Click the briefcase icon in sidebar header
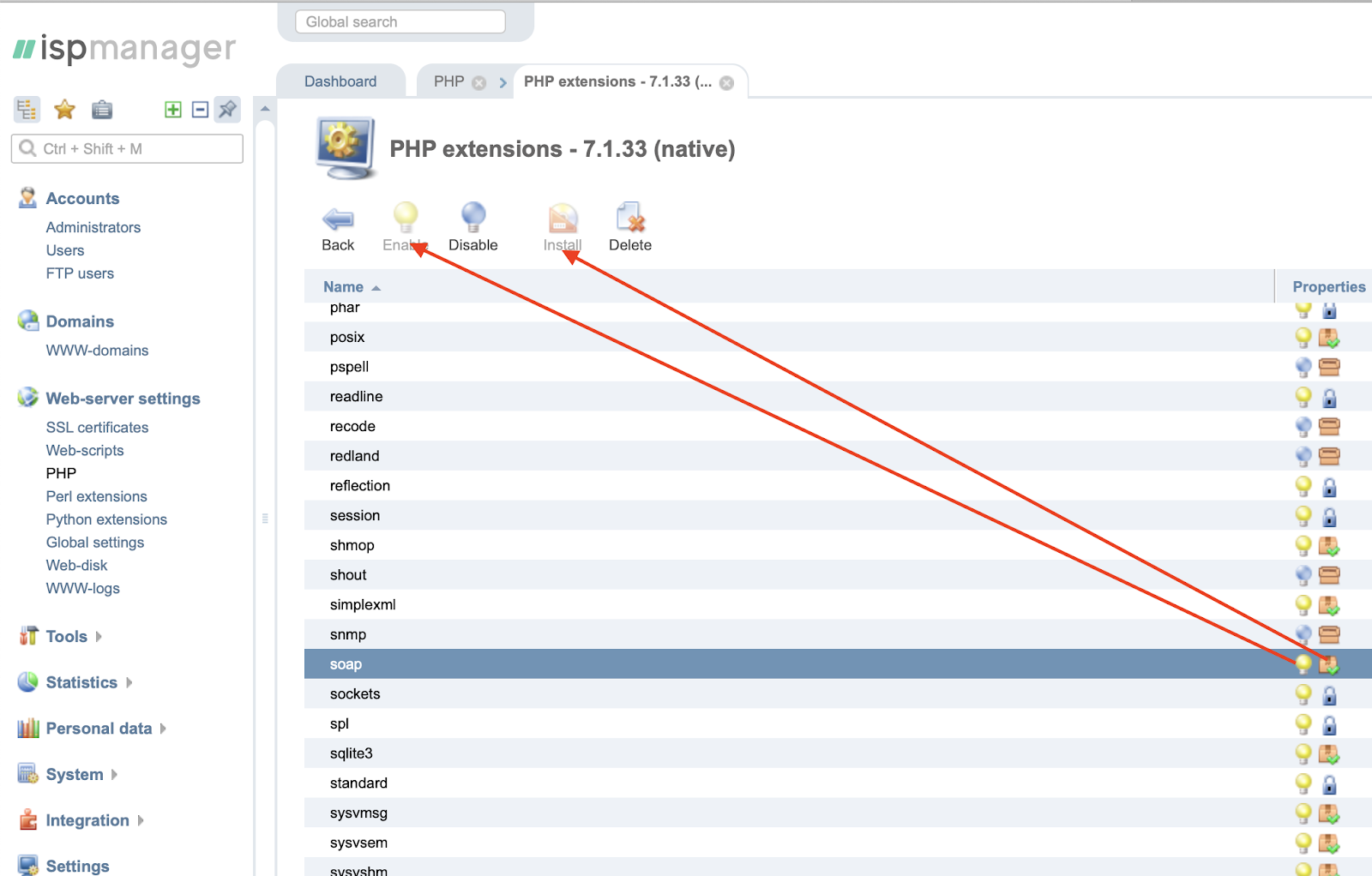1372x876 pixels. click(x=102, y=110)
